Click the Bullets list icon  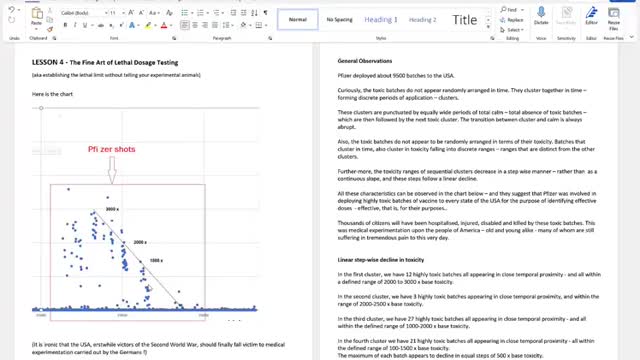click(184, 13)
